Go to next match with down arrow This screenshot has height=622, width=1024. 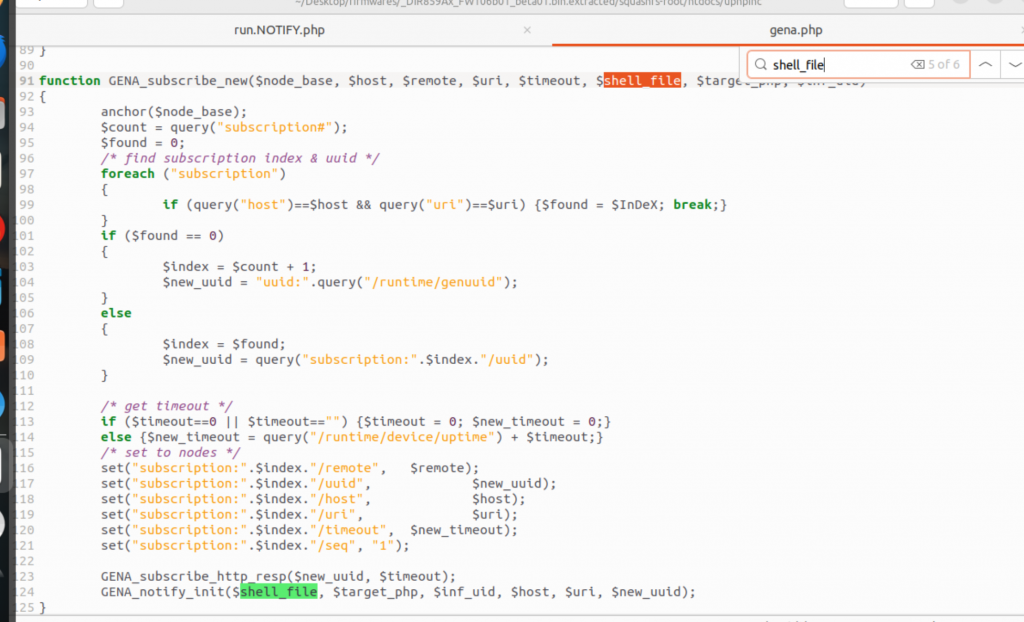point(1014,65)
